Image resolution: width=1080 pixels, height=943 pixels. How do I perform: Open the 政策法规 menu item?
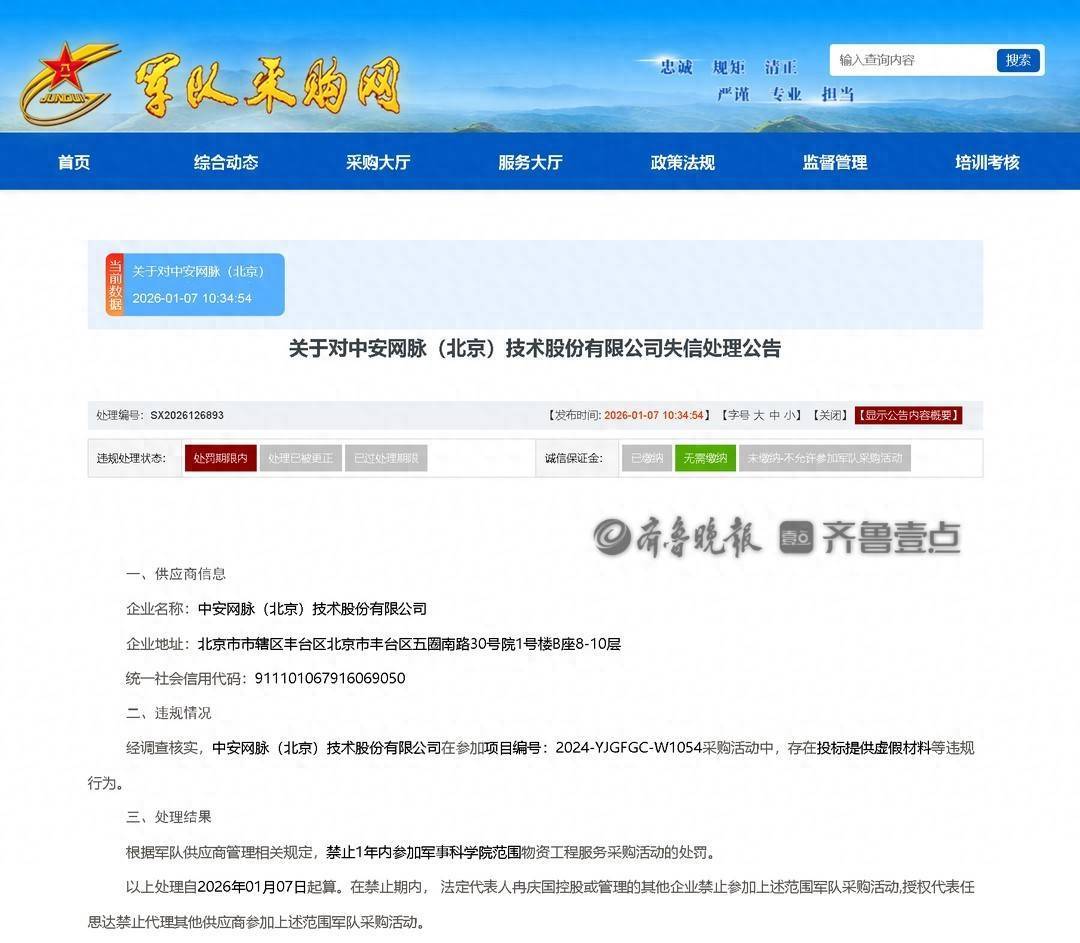(x=682, y=162)
